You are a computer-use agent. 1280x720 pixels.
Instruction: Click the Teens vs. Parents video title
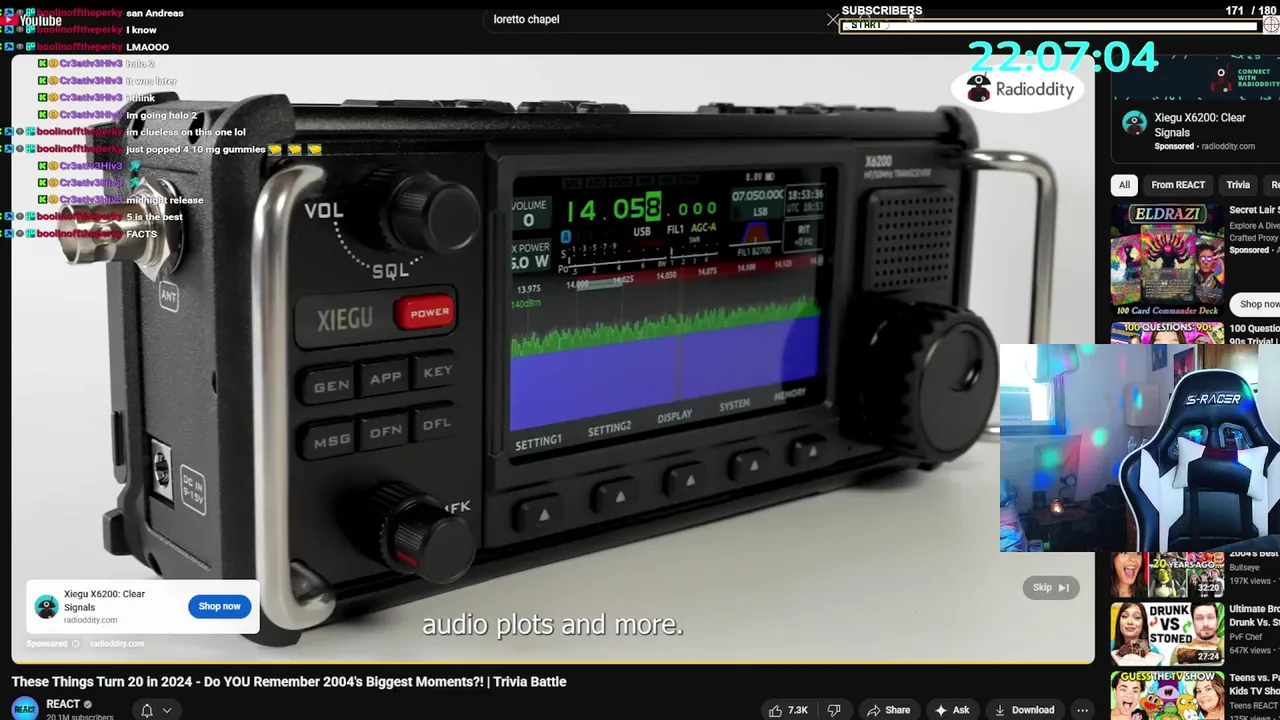click(1254, 685)
